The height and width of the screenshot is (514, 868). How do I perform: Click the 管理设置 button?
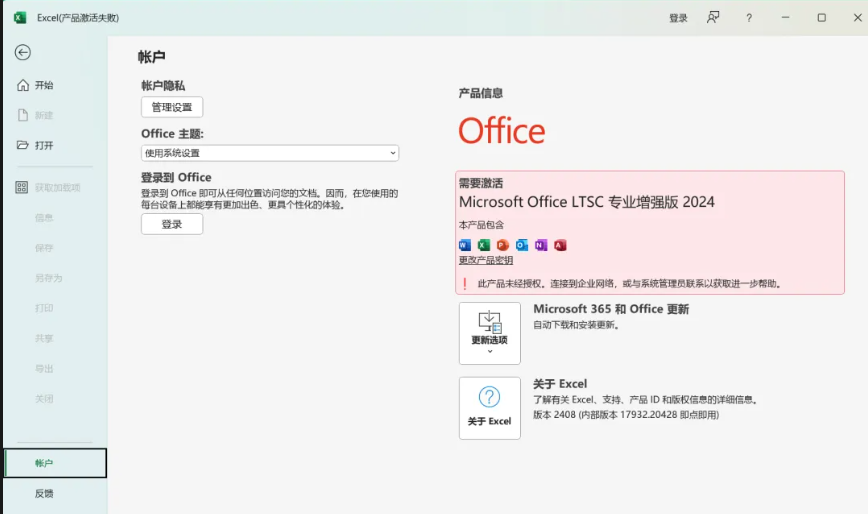pos(172,107)
